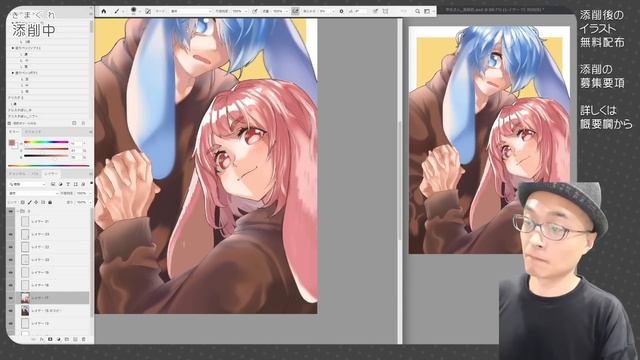640x360 pixels.
Task: Delete brush icon in Brushes panel
Action: click(x=83, y=123)
